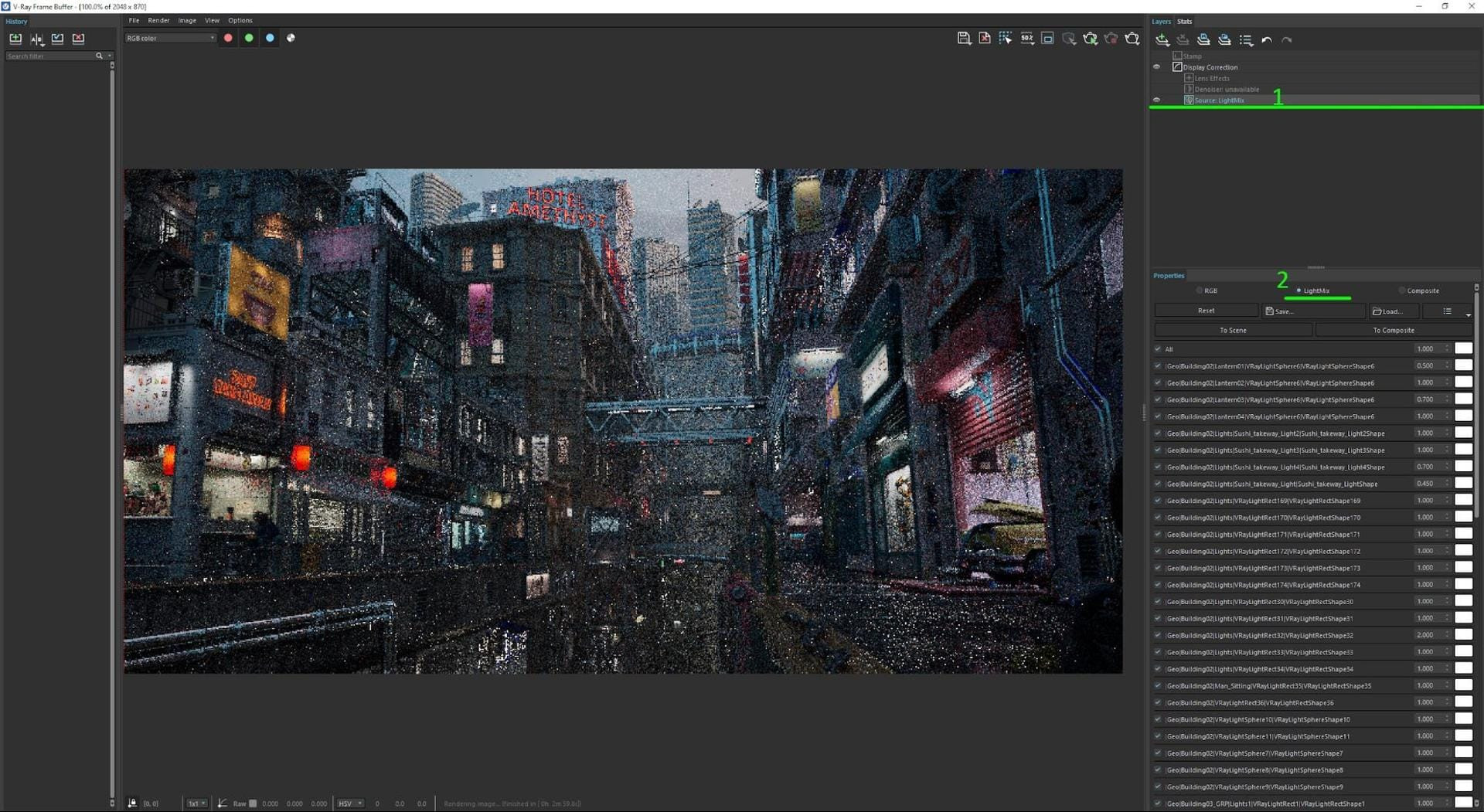The image size is (1484, 812).
Task: Toggle the pixel info lock icon
Action: coord(132,804)
